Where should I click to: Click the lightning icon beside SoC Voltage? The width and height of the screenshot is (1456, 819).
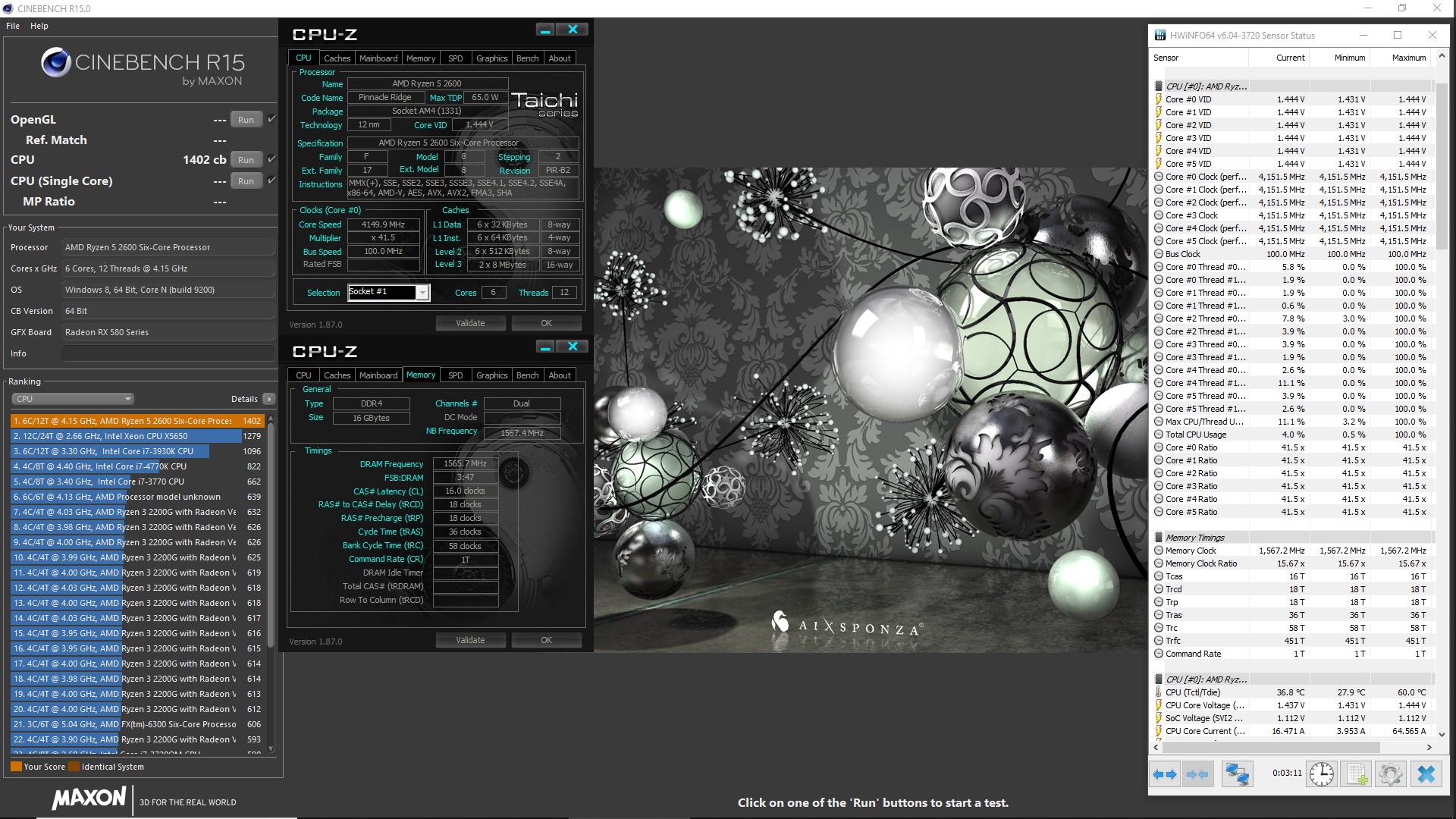[x=1159, y=718]
